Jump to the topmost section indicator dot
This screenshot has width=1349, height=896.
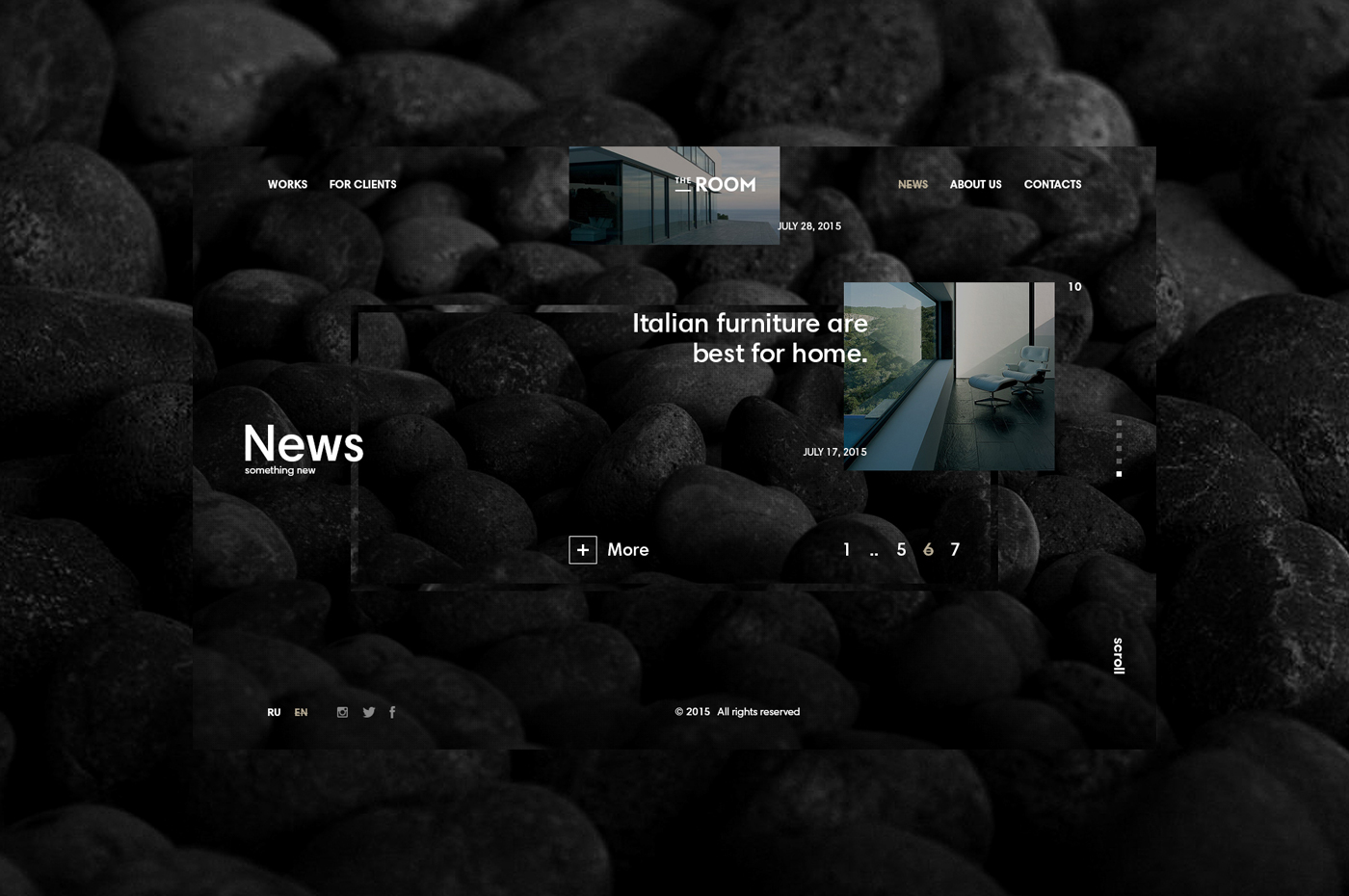pos(1119,422)
